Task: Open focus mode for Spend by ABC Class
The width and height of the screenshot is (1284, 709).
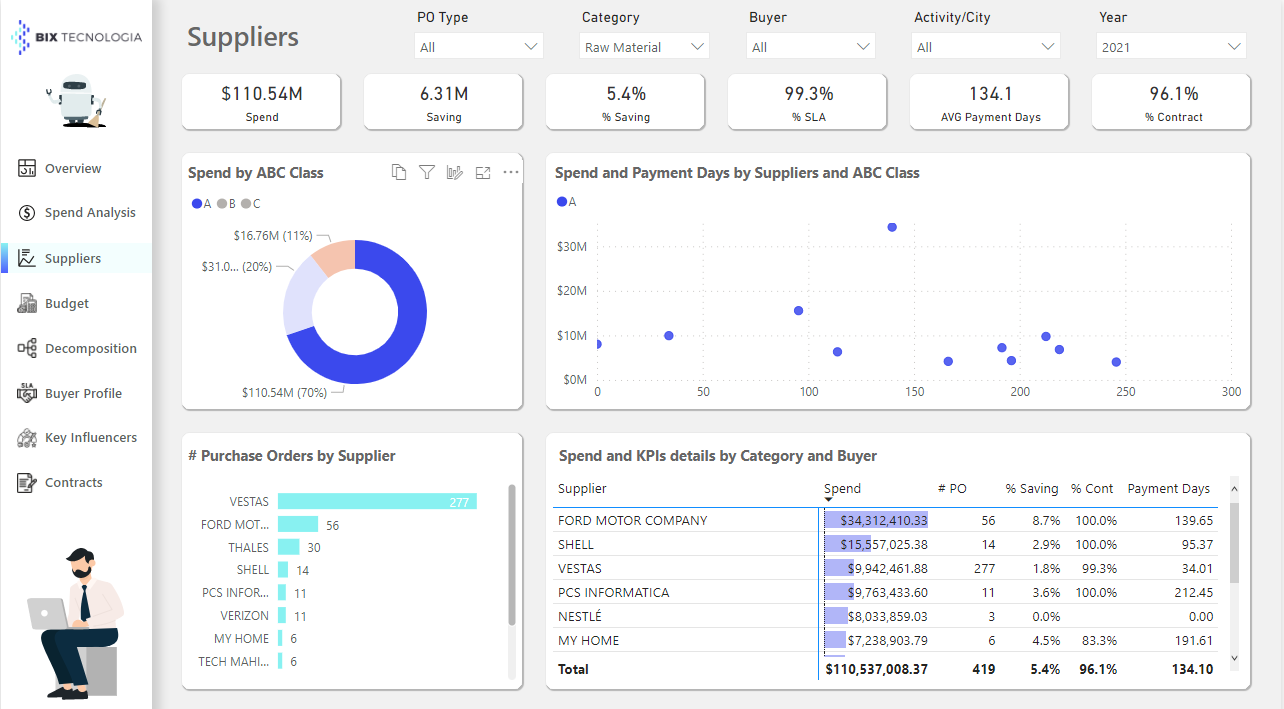Action: coord(483,172)
